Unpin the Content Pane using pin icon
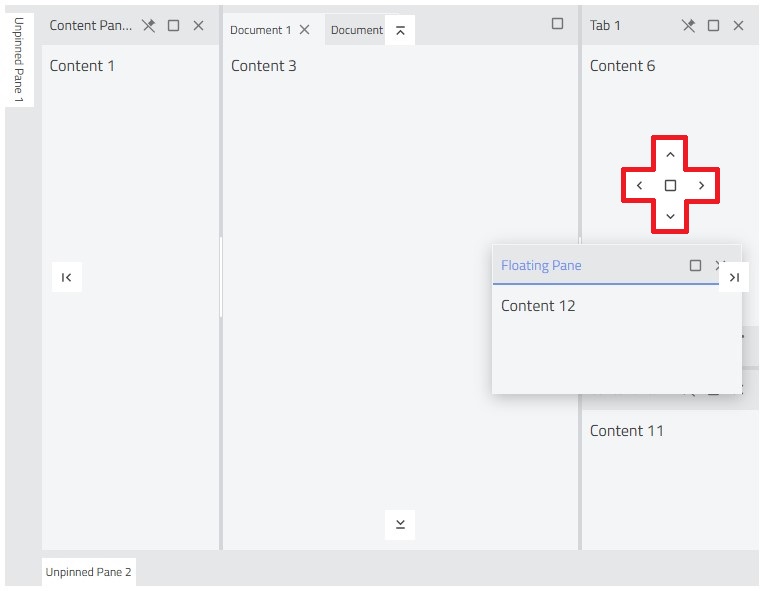Image resolution: width=763 pixels, height=591 pixels. 149,26
